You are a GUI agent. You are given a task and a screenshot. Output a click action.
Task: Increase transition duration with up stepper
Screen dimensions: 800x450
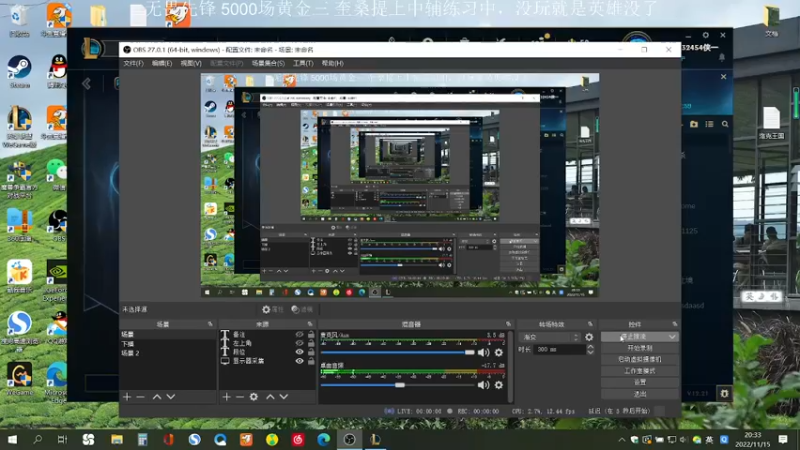(x=590, y=347)
